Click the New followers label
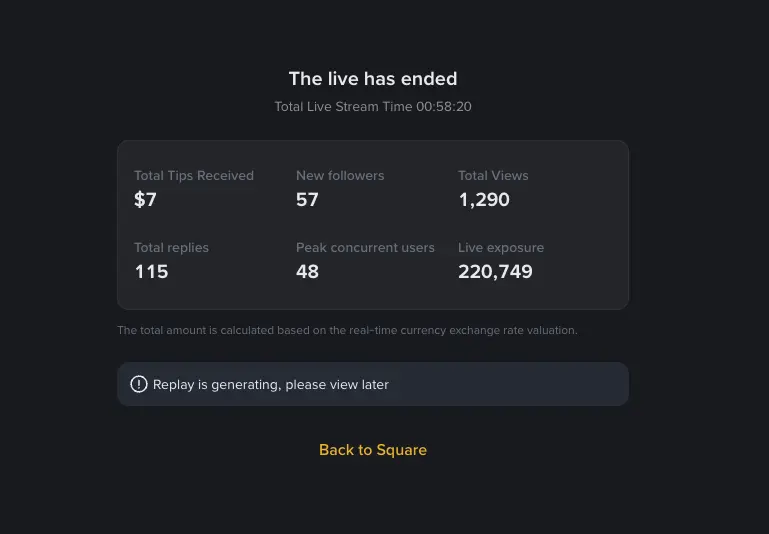 (340, 175)
